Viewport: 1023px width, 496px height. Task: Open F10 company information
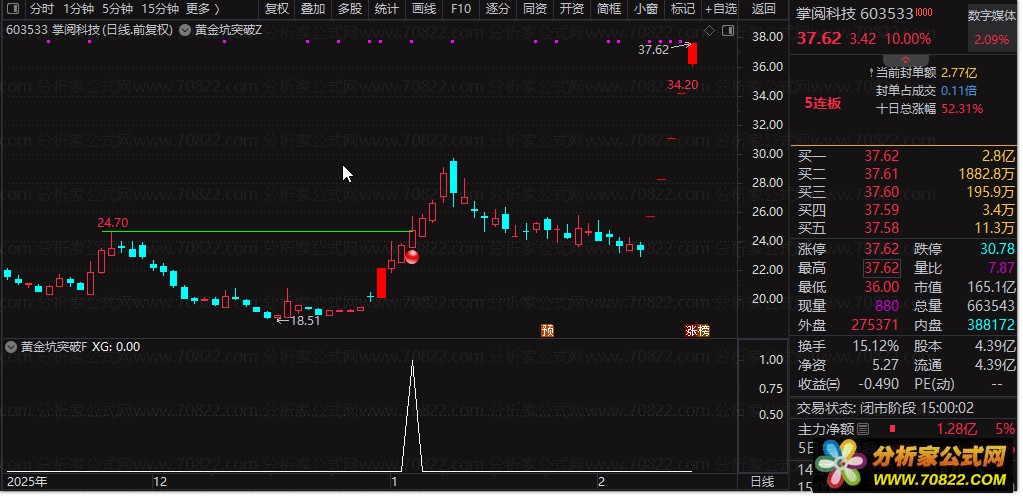click(461, 8)
